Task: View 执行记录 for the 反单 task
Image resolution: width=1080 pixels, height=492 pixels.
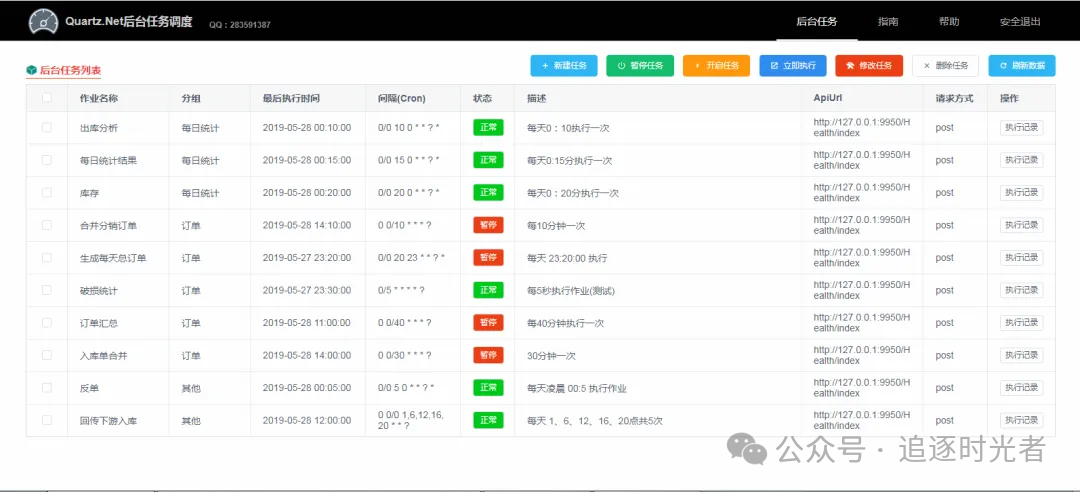Action: [x=1021, y=387]
